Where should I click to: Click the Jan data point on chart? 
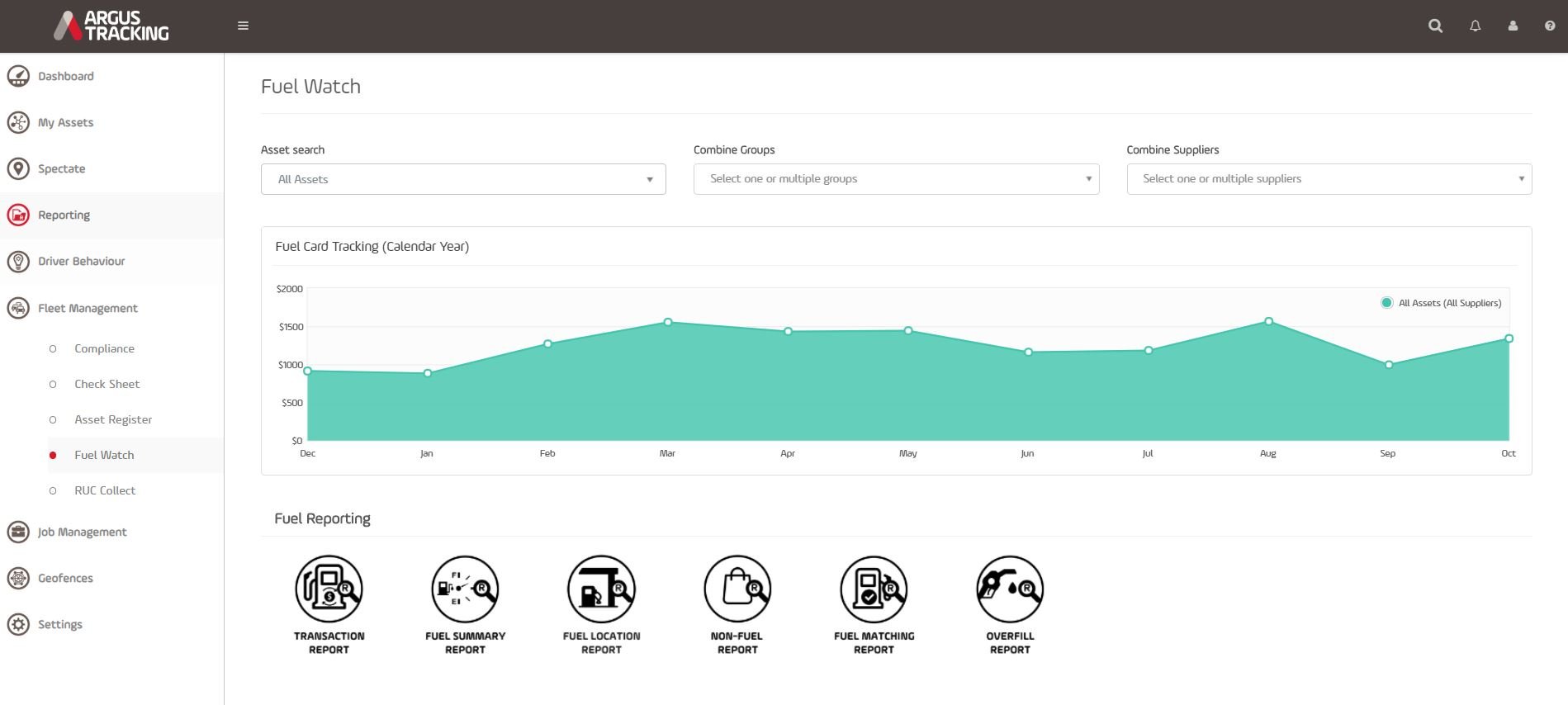coord(428,373)
